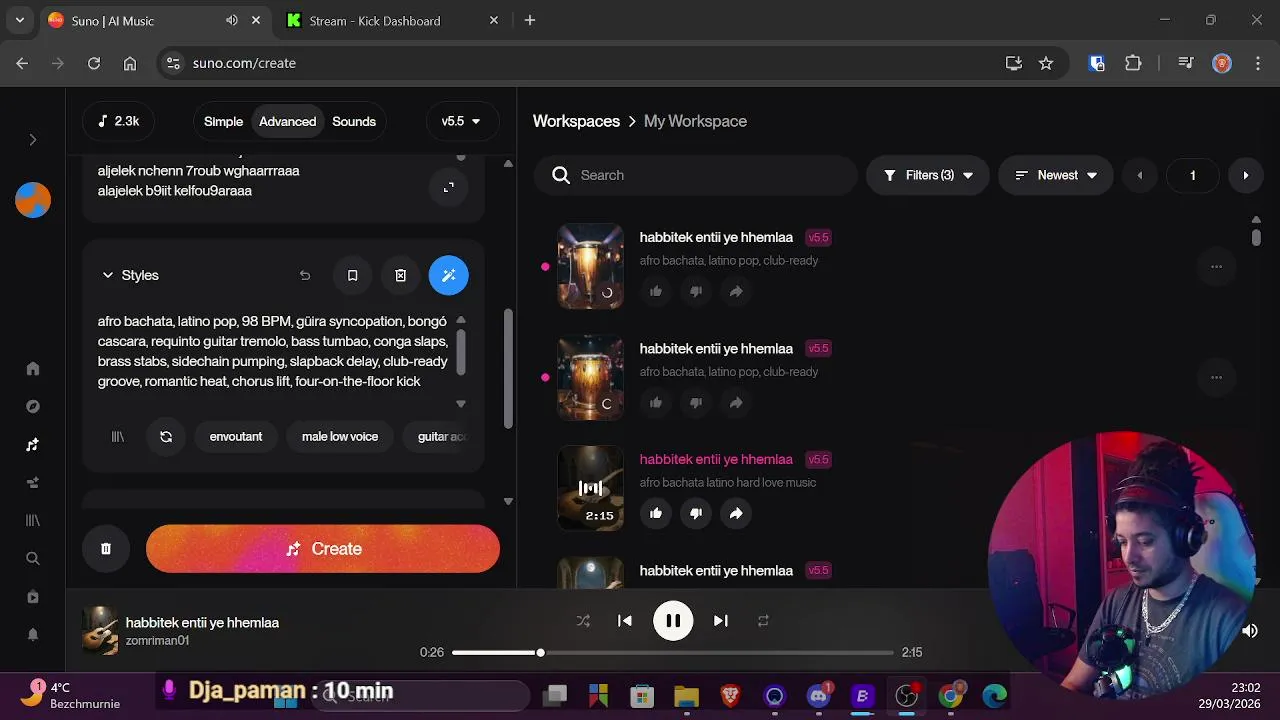Image resolution: width=1280 pixels, height=720 pixels.
Task: Skip to the next track
Action: point(720,621)
